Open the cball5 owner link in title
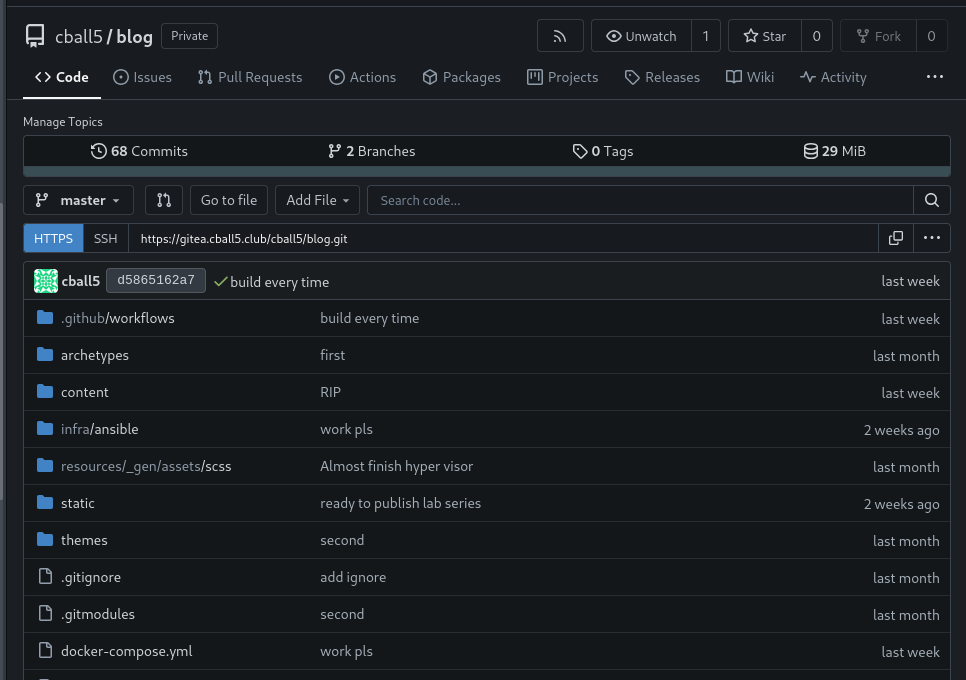Image resolution: width=966 pixels, height=680 pixels. pyautogui.click(x=79, y=36)
